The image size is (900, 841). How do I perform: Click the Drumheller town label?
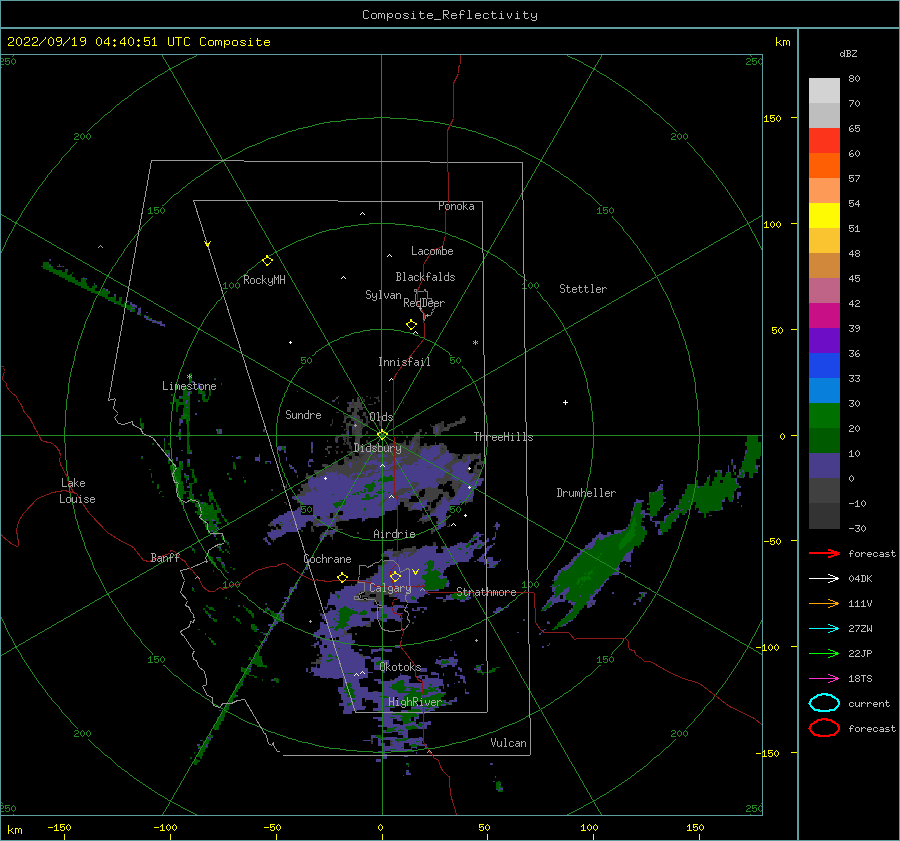click(586, 493)
